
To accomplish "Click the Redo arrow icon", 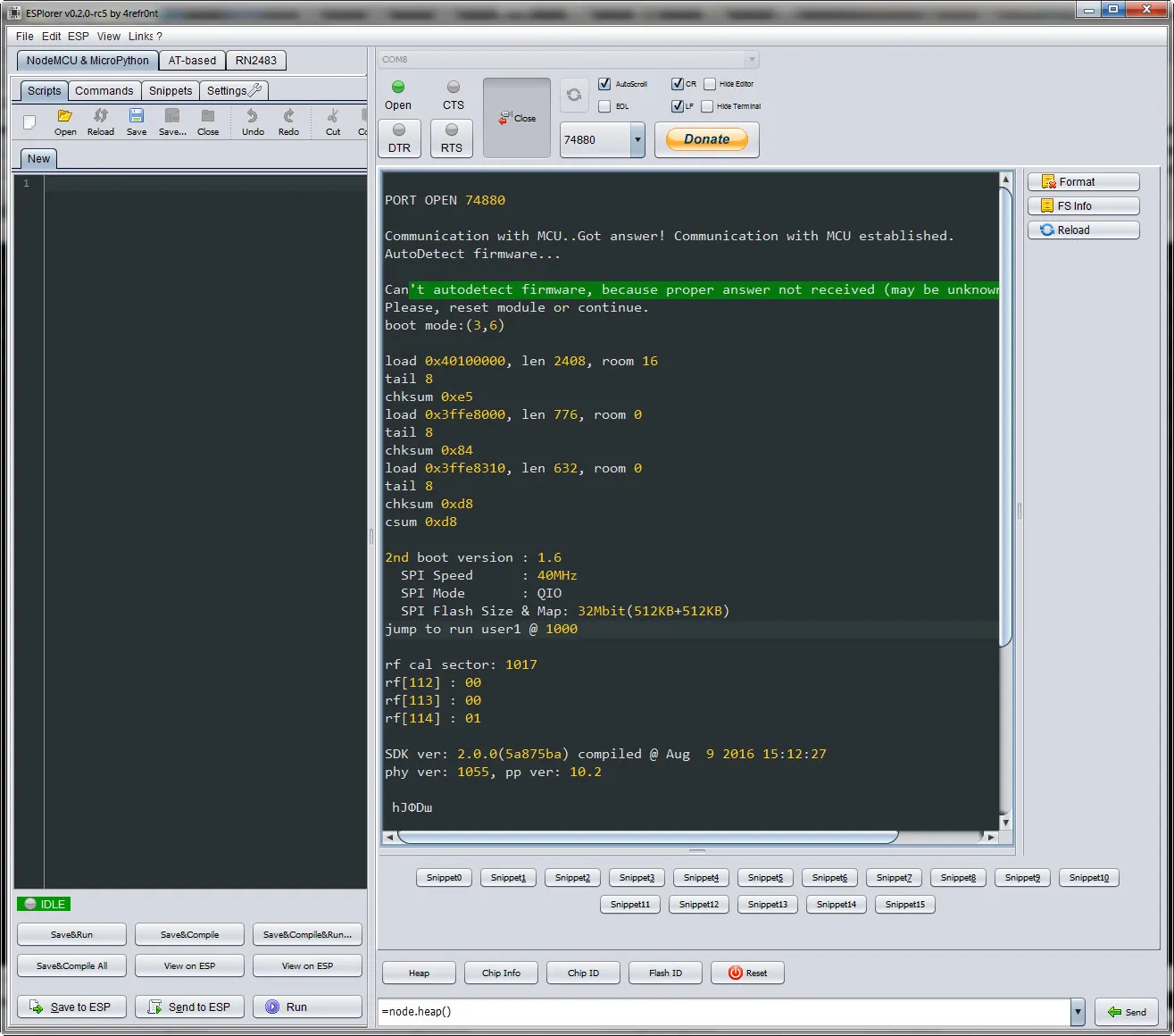I will coord(288,117).
